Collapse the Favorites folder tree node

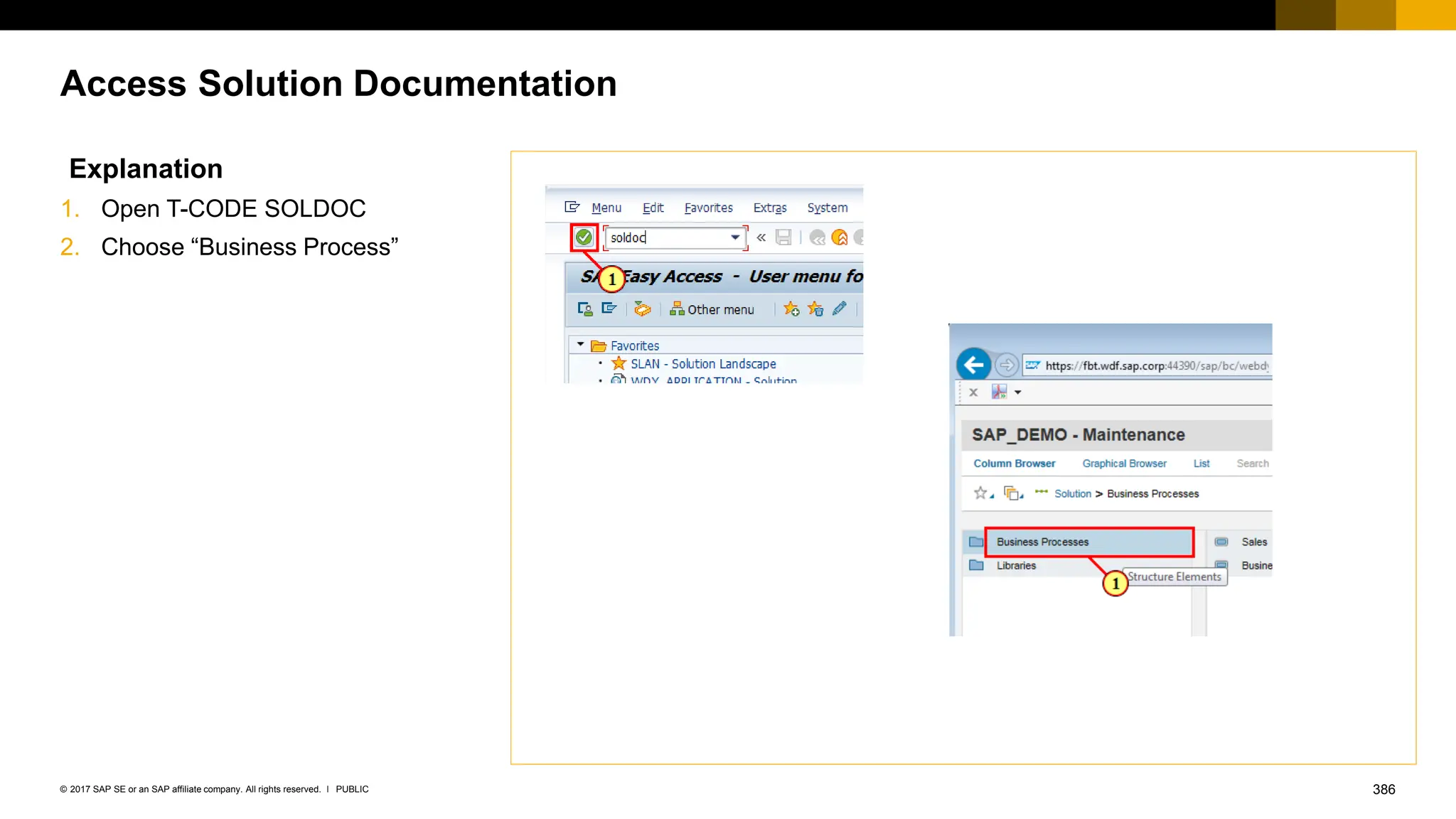click(x=581, y=345)
